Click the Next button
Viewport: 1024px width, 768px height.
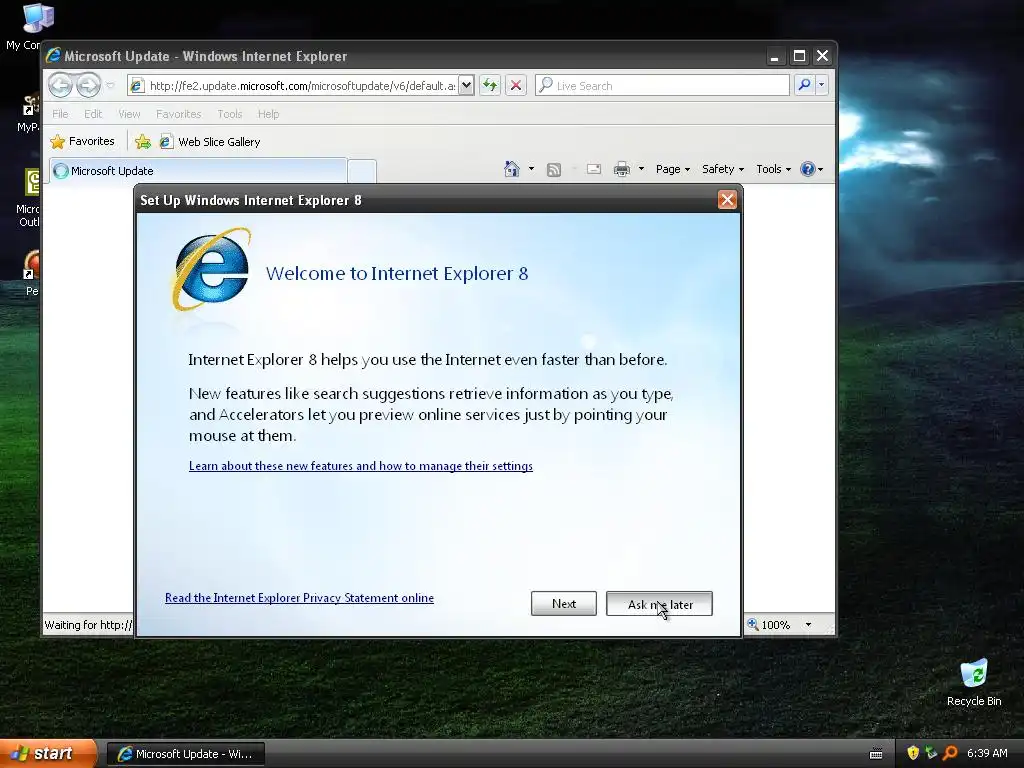pos(564,603)
